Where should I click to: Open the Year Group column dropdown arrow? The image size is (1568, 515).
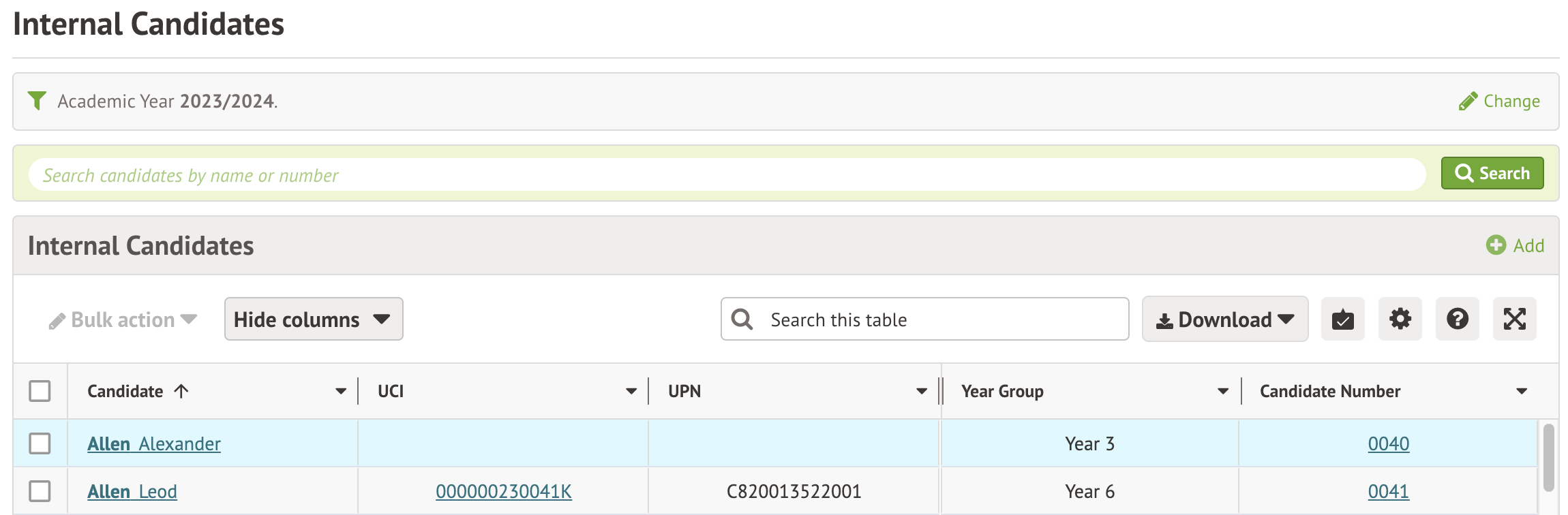pos(1222,392)
